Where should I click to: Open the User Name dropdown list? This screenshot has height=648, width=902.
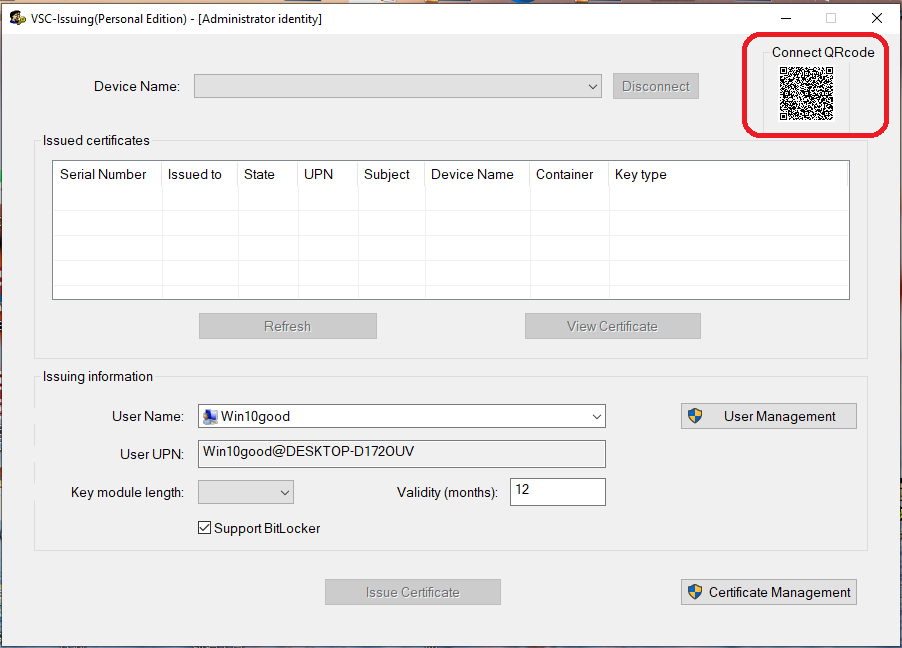point(596,416)
